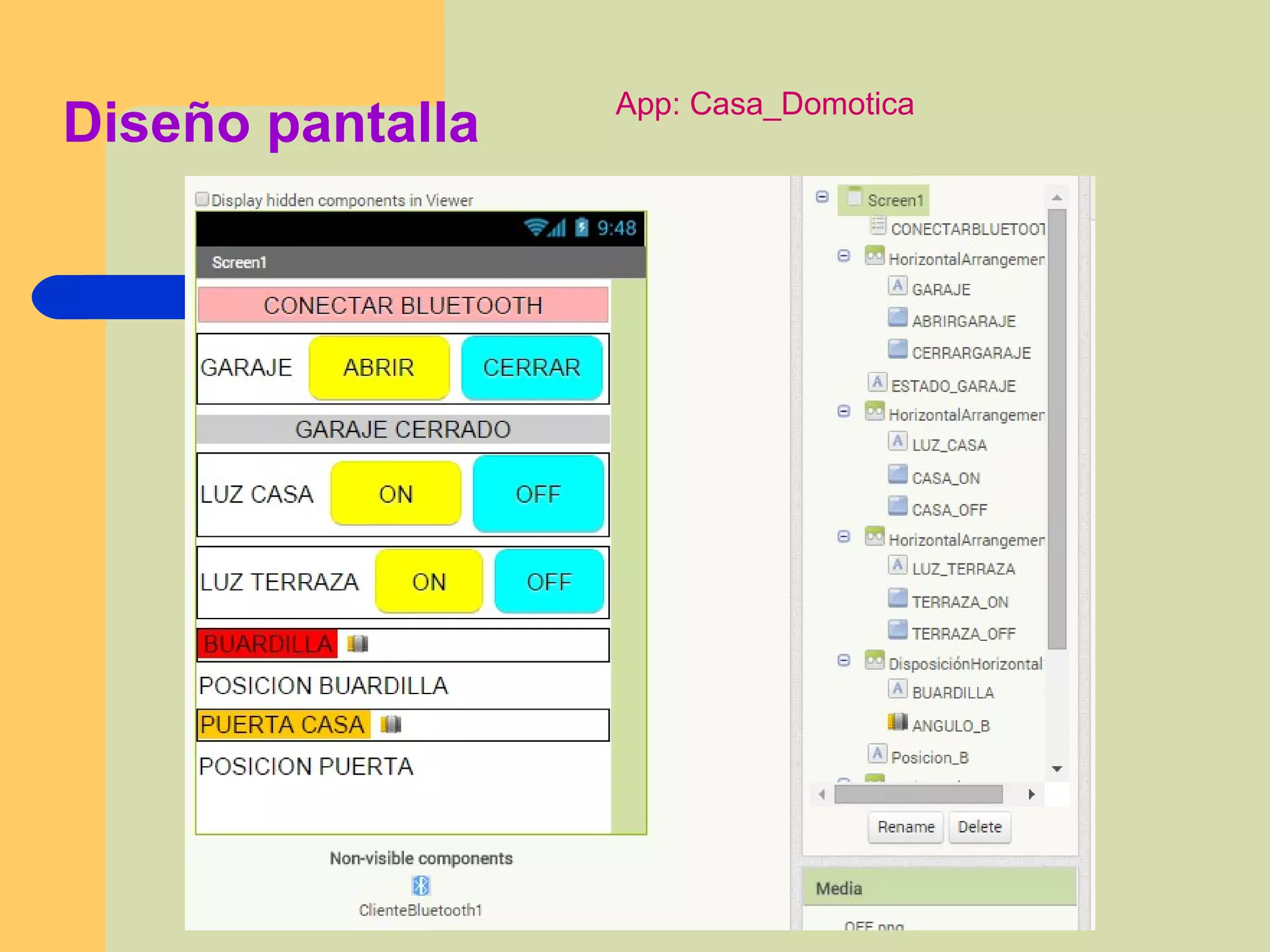
Task: Select the orange PUERTA CASA label
Action: tap(283, 725)
